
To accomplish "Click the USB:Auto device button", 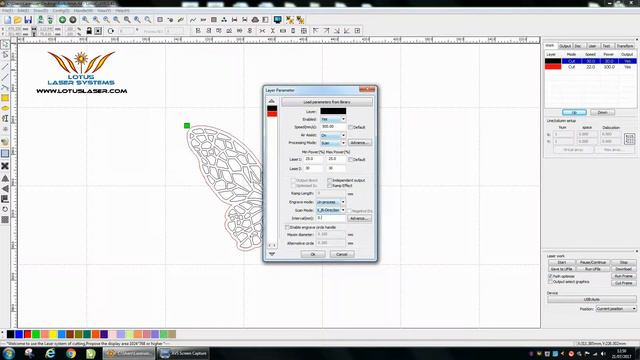I will [591, 300].
